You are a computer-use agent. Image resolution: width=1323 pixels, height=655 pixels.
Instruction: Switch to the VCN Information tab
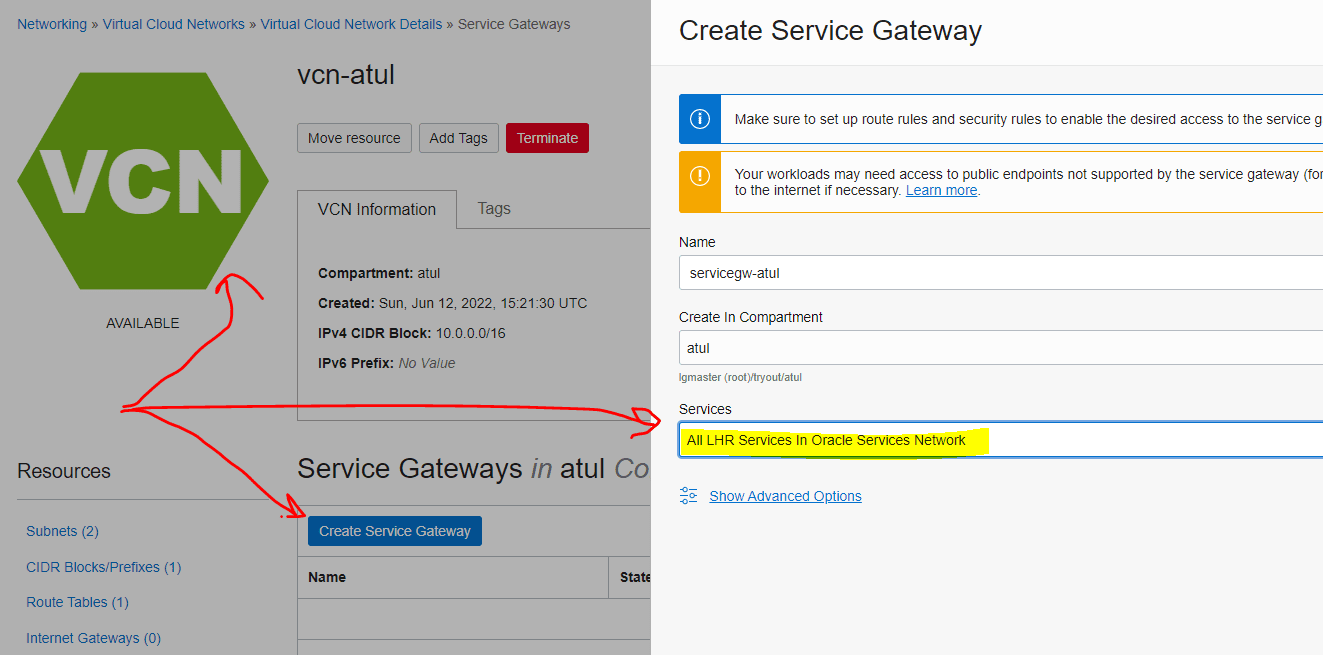[x=377, y=209]
